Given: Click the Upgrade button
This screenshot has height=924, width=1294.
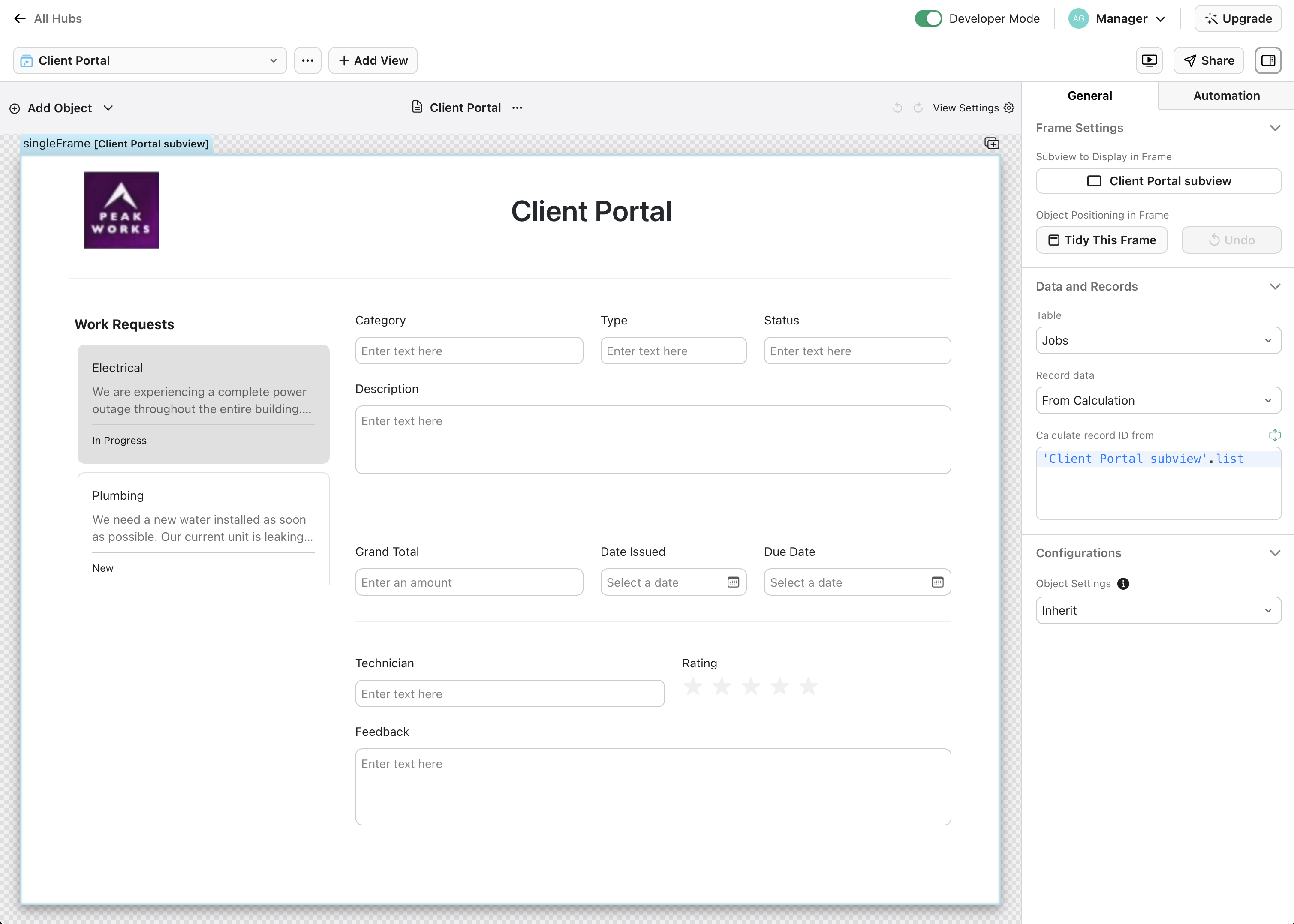Looking at the screenshot, I should pyautogui.click(x=1239, y=18).
